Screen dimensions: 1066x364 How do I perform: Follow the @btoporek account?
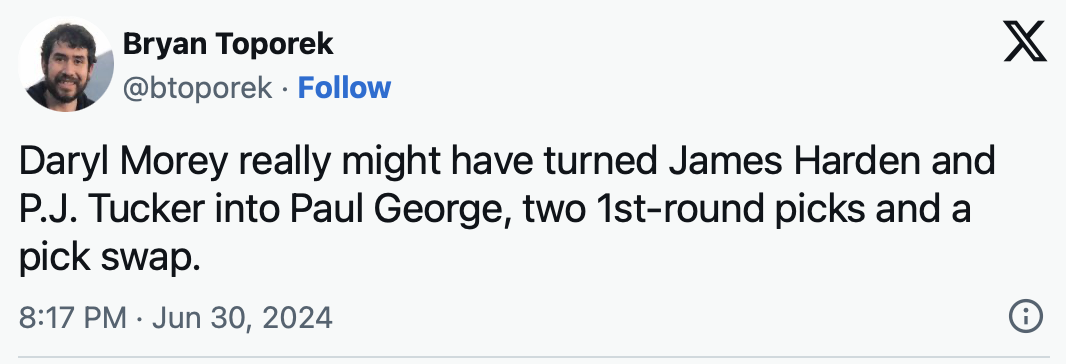click(344, 88)
